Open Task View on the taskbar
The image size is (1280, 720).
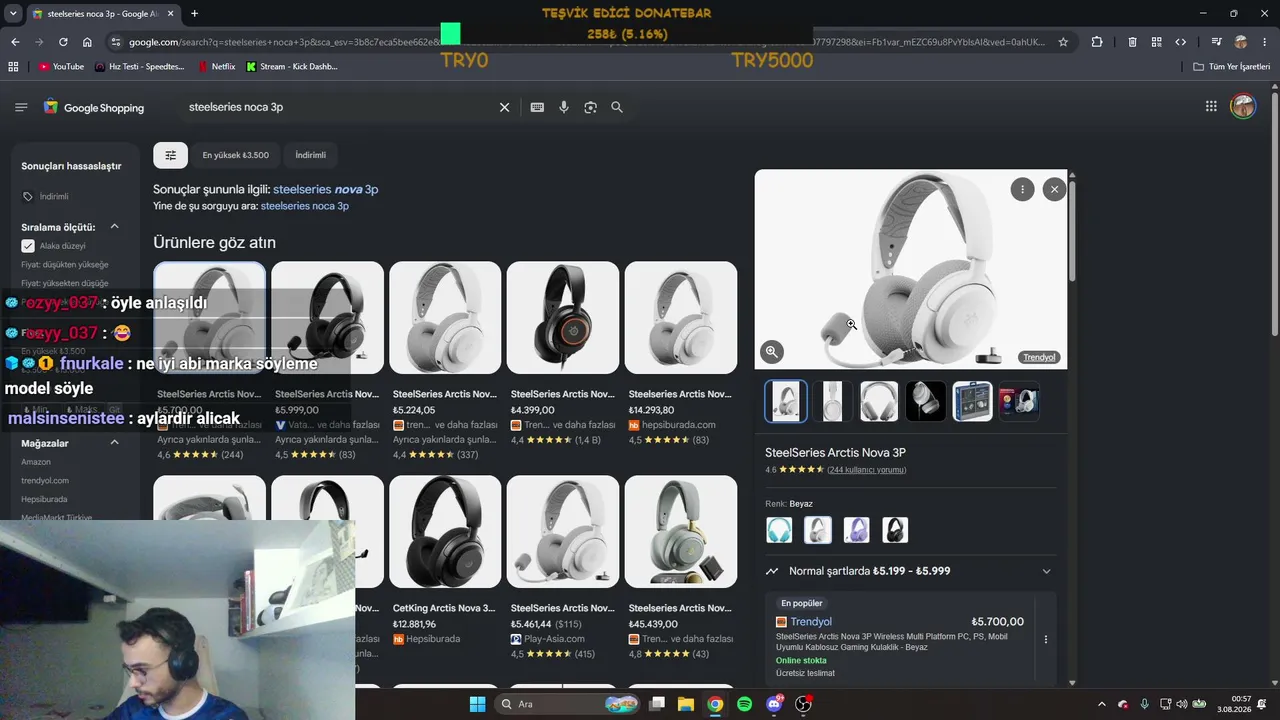coord(657,704)
